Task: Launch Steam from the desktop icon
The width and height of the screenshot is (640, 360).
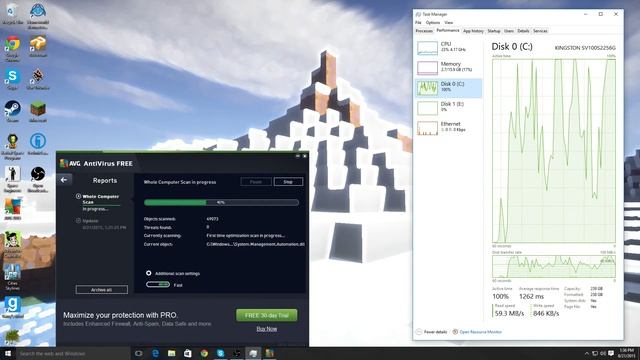Action: [x=13, y=111]
